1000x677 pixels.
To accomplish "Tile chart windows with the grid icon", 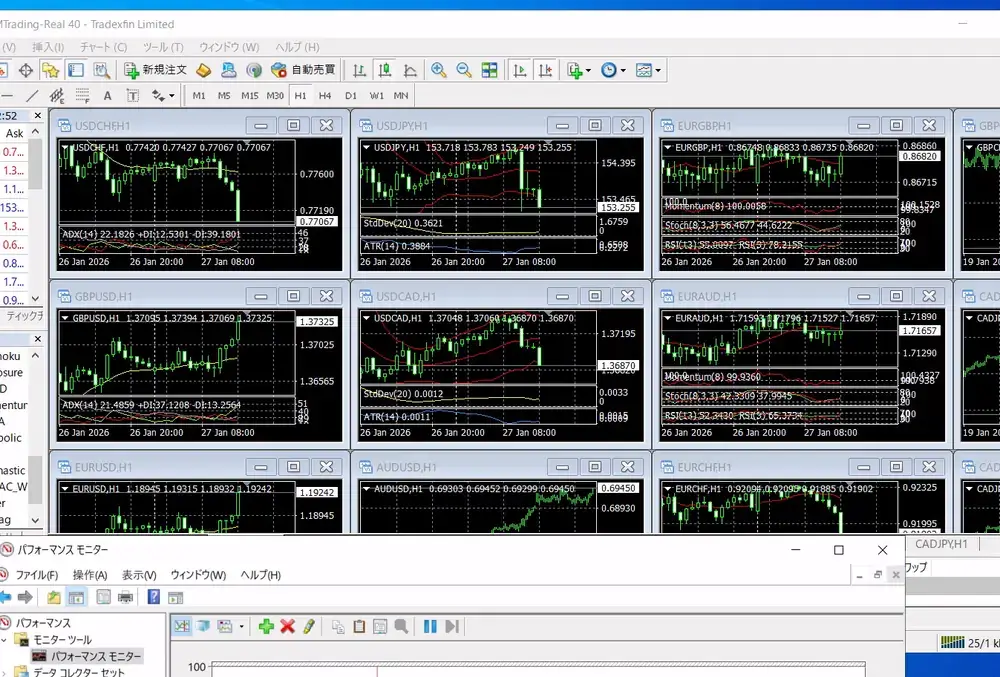I will point(489,70).
